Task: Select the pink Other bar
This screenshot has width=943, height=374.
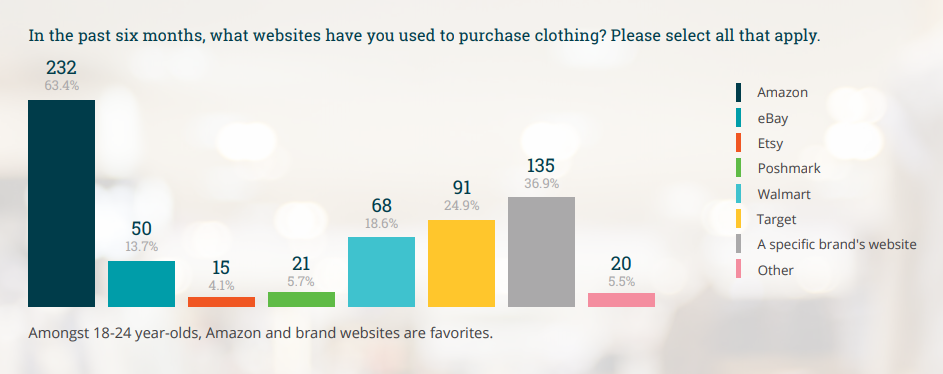Action: (x=621, y=300)
